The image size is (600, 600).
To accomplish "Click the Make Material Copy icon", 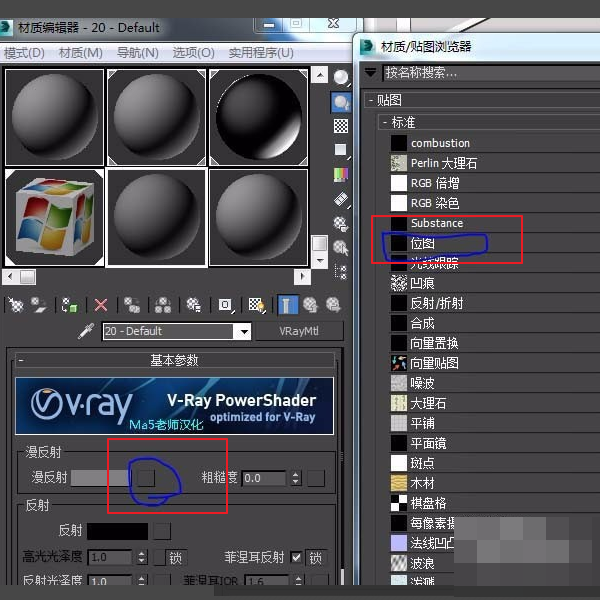I will 132,305.
